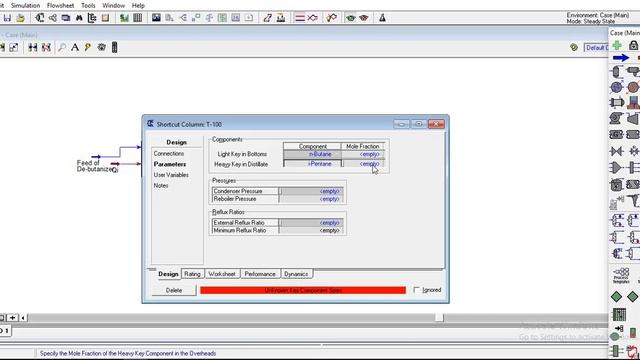
Task: Open the Tools menu
Action: [x=88, y=5]
